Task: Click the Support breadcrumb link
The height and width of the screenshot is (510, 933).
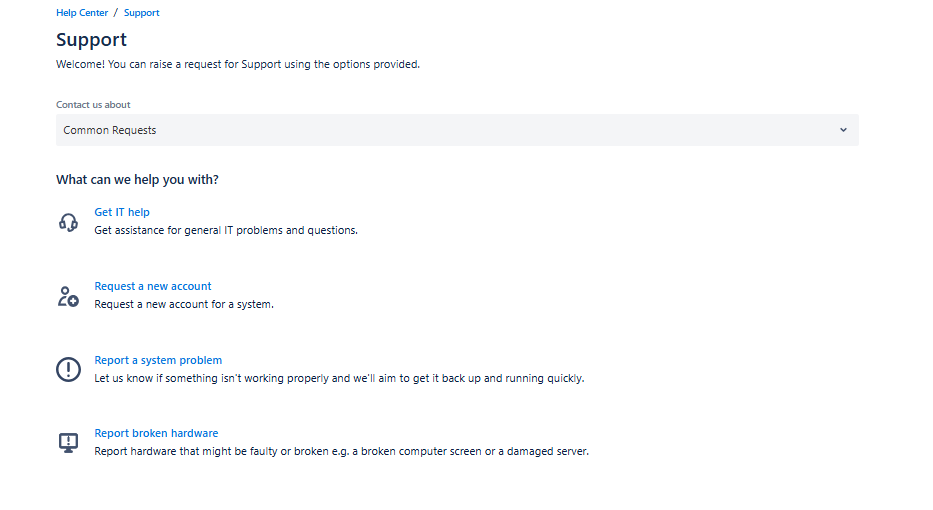Action: click(141, 13)
